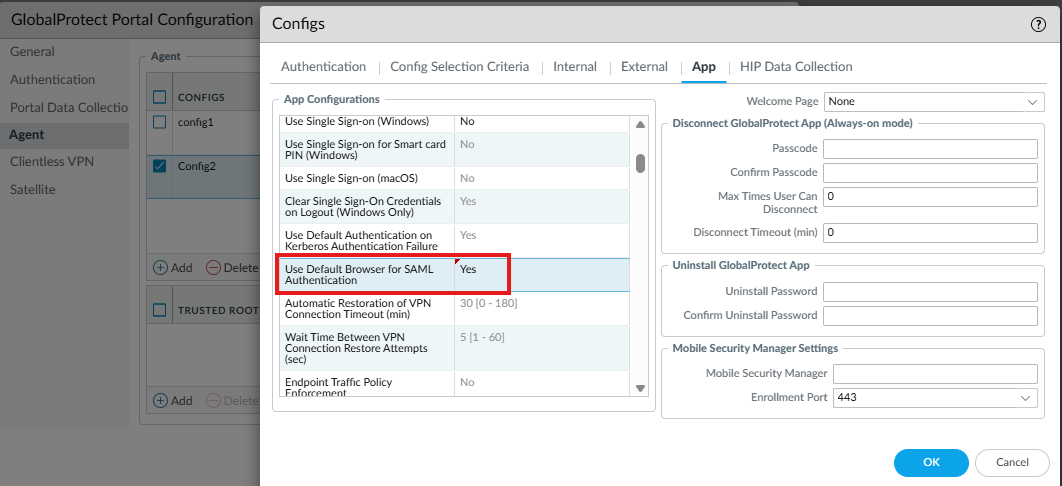This screenshot has width=1062, height=486.
Task: Switch to the HIP Data Collection tab
Action: pos(796,67)
